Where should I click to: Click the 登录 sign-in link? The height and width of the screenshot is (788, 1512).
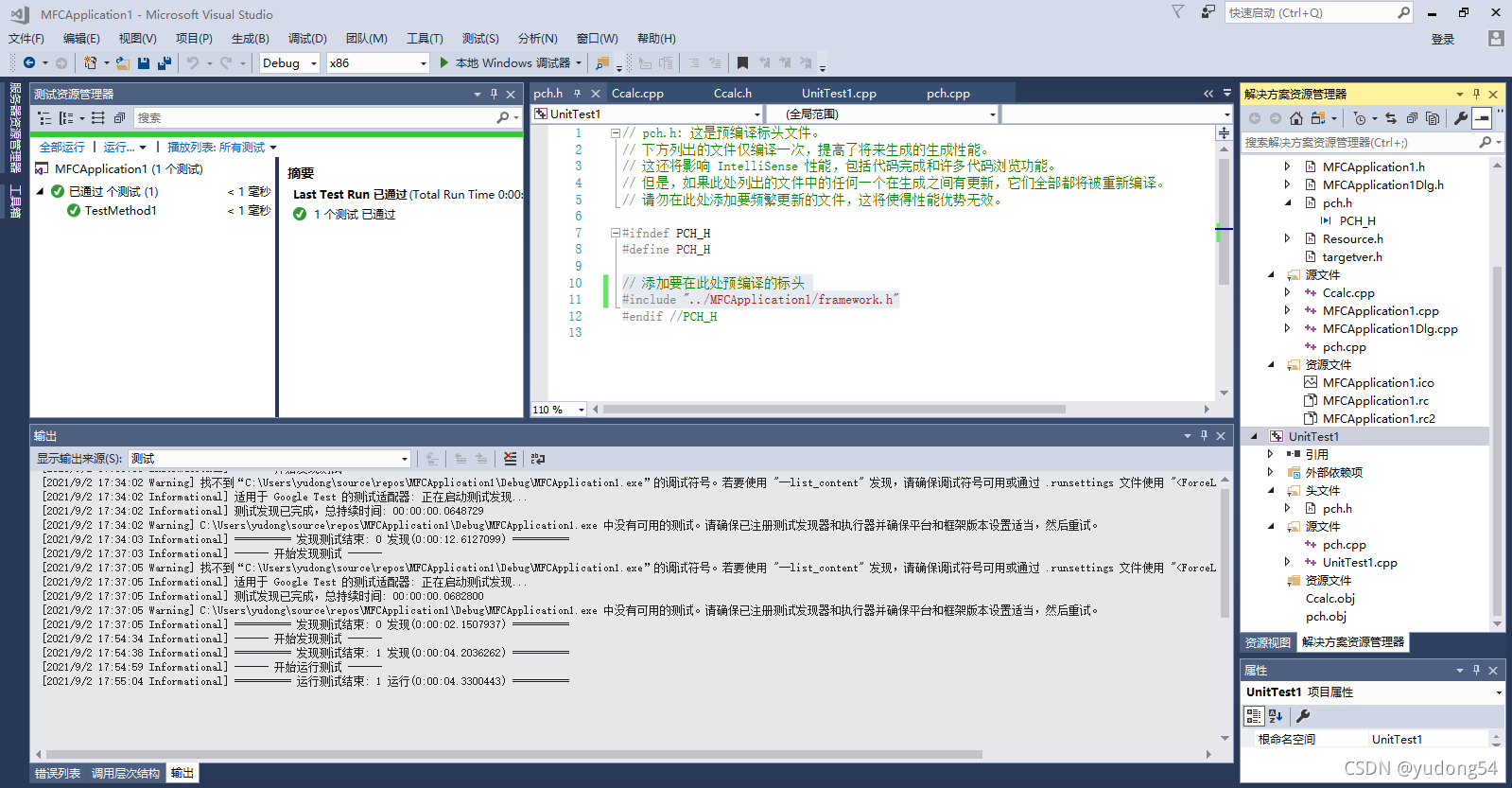point(1443,39)
